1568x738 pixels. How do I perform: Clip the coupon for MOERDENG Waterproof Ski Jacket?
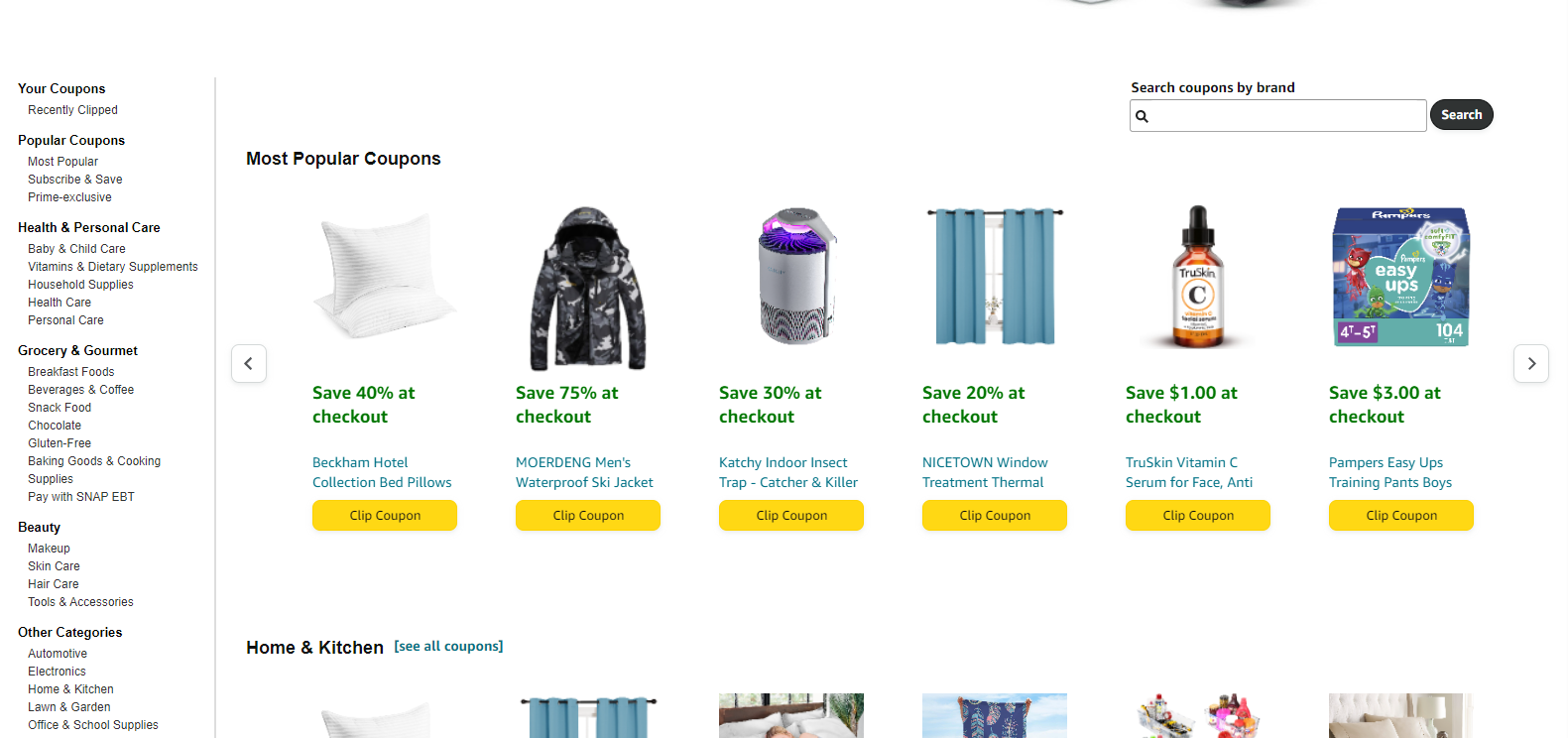[587, 515]
